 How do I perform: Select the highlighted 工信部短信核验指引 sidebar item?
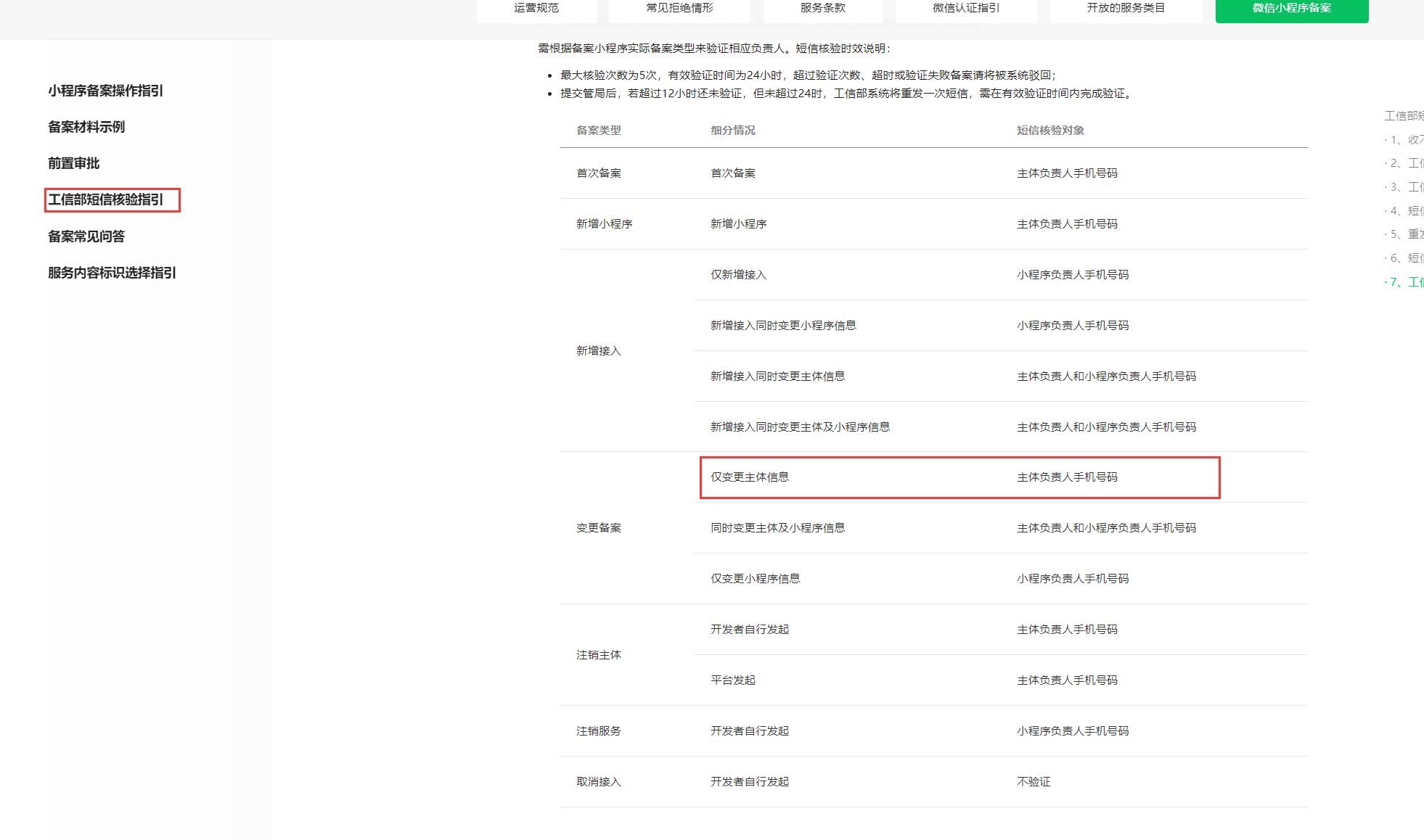[x=106, y=199]
